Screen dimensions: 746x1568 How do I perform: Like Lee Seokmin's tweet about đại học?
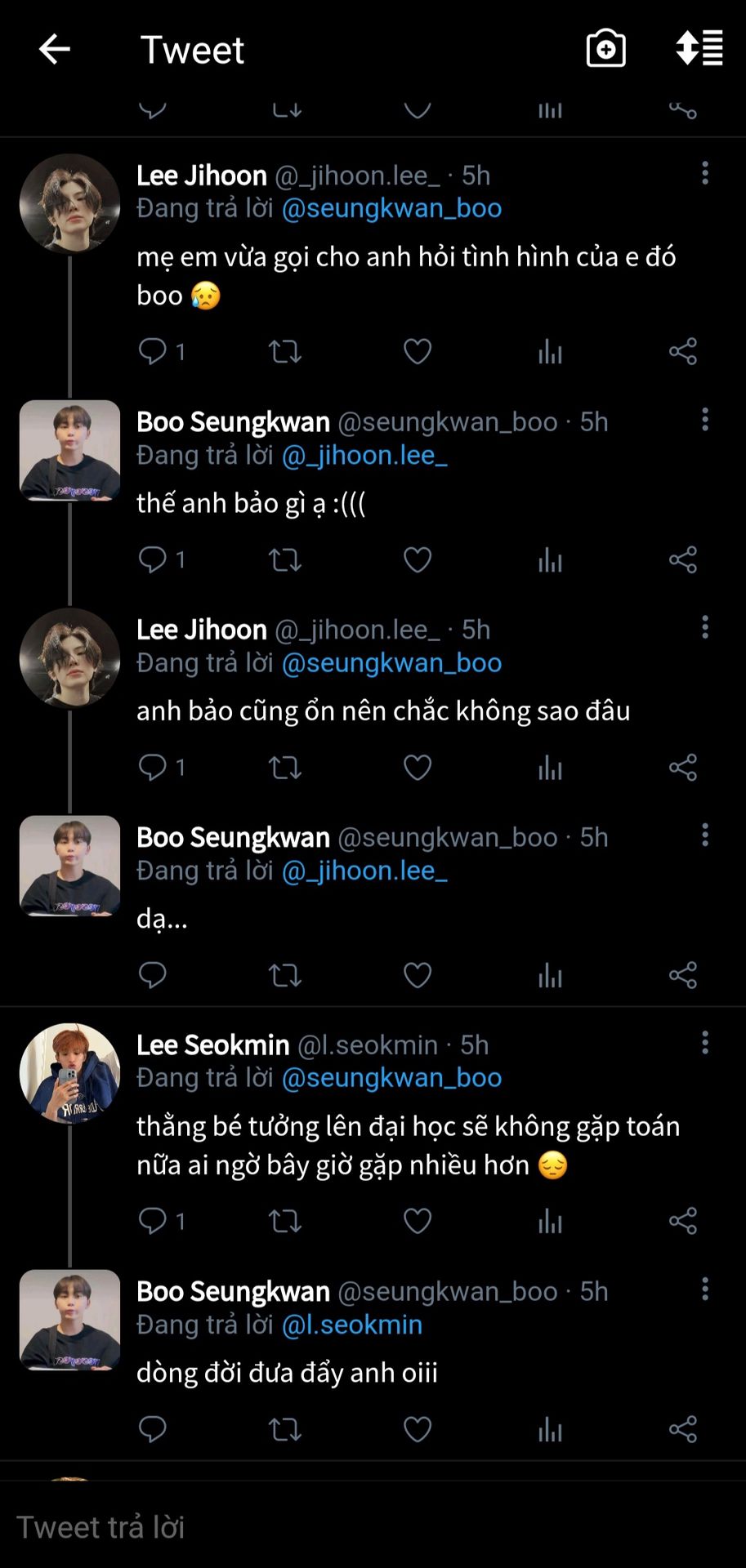click(x=417, y=1222)
